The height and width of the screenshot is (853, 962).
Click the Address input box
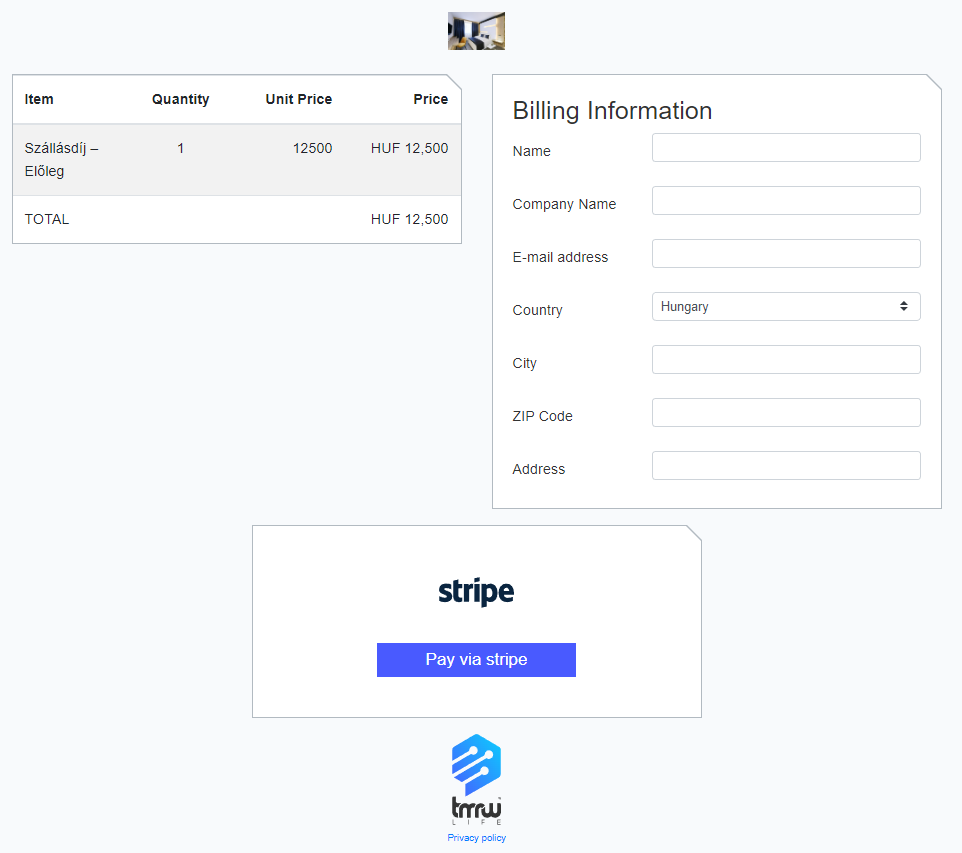tap(785, 466)
